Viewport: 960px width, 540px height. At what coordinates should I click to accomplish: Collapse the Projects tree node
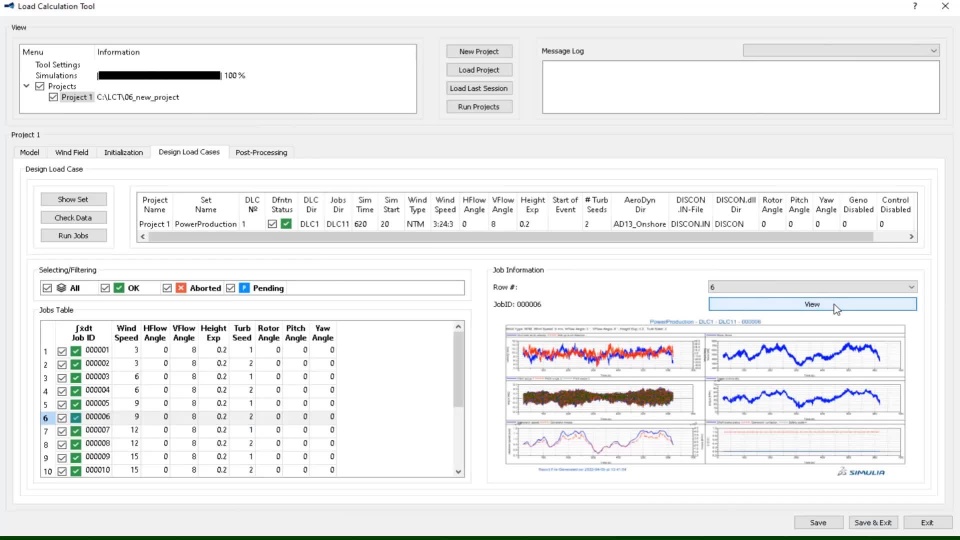click(27, 86)
